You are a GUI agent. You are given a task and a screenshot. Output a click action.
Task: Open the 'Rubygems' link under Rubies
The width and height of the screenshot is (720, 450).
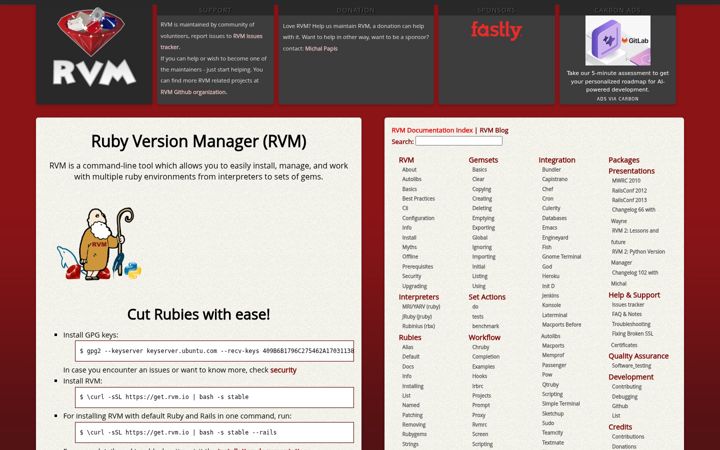point(414,434)
